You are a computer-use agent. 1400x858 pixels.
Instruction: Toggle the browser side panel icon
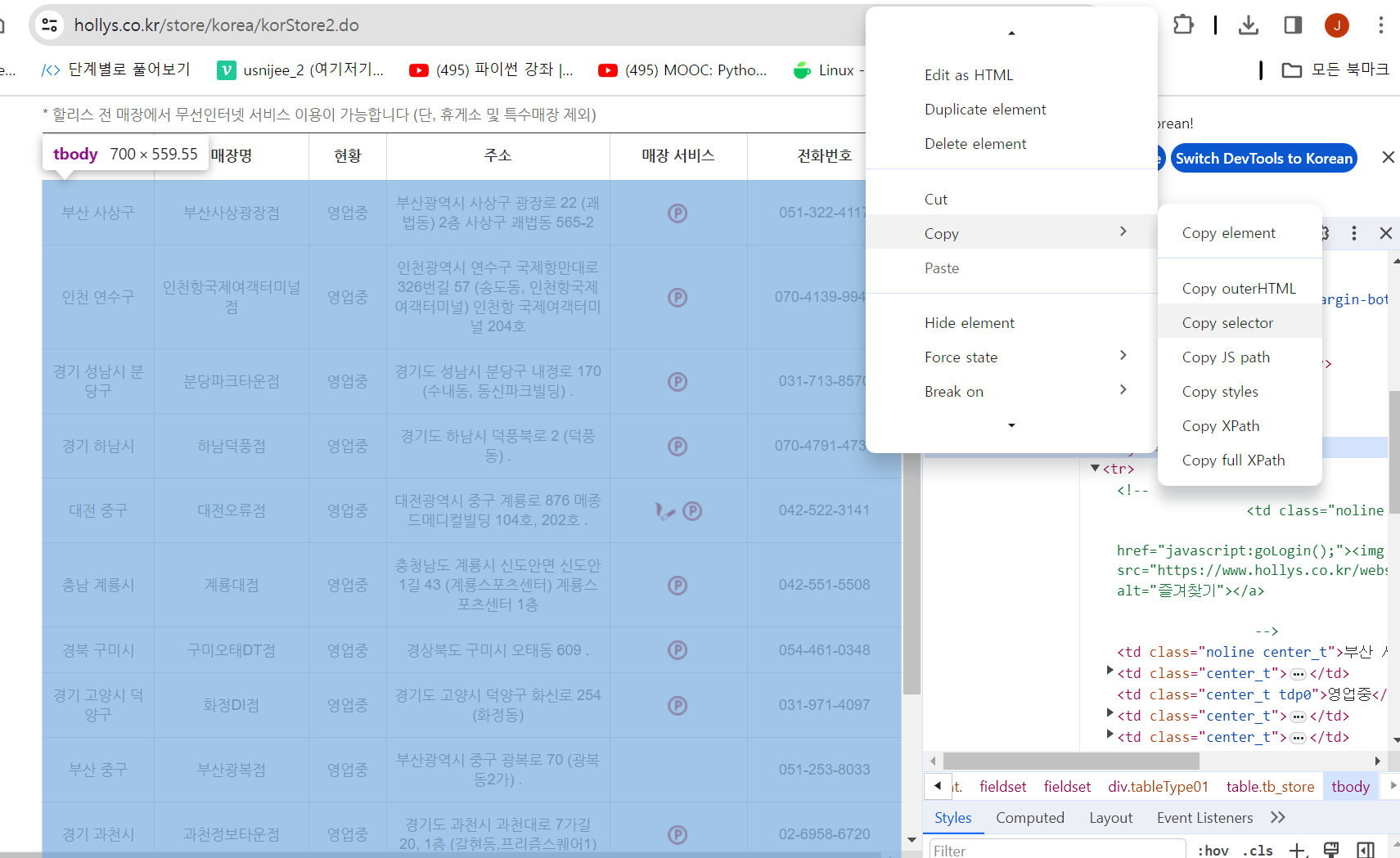tap(1293, 25)
